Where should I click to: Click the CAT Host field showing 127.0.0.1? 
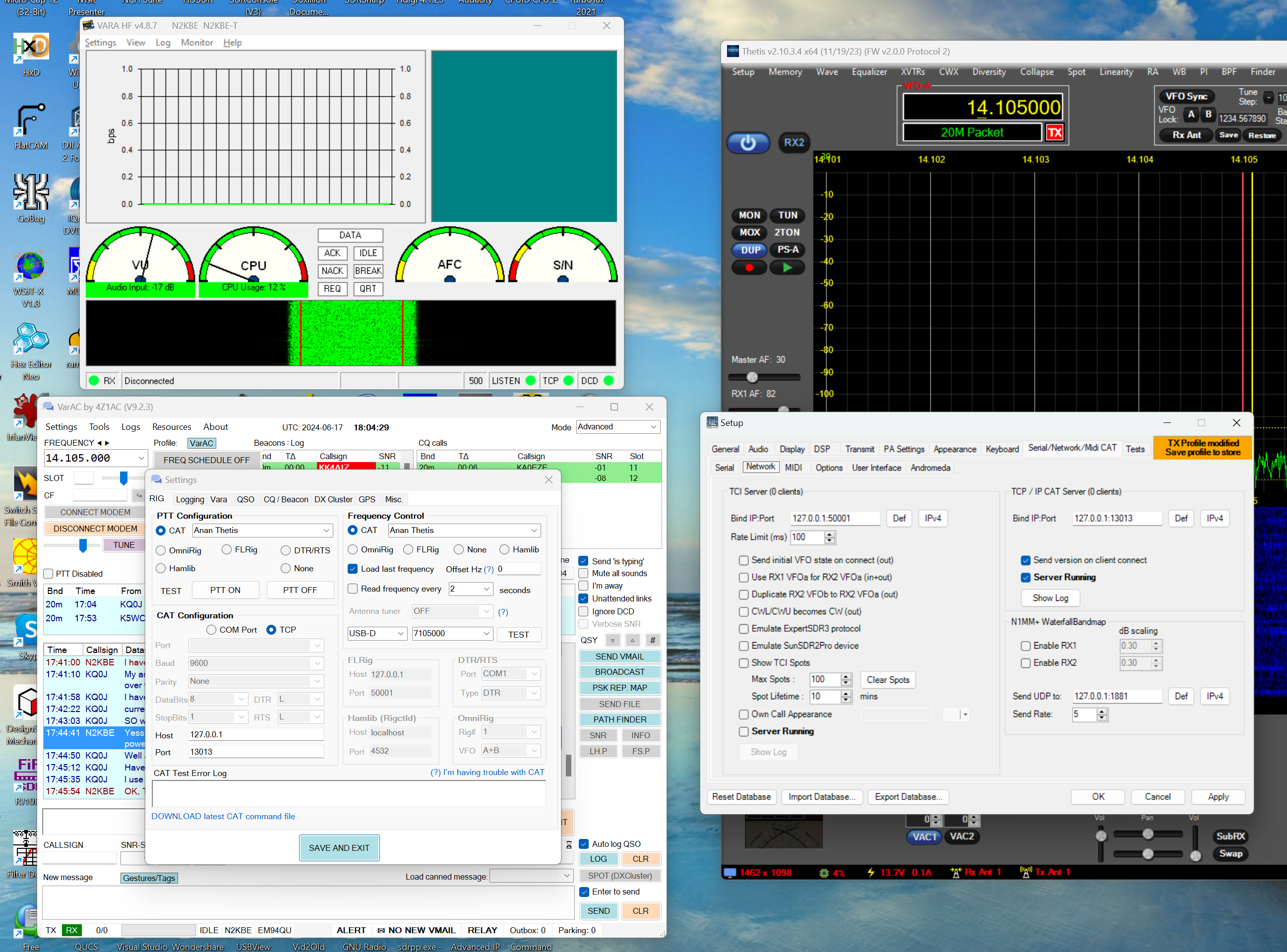click(x=256, y=735)
